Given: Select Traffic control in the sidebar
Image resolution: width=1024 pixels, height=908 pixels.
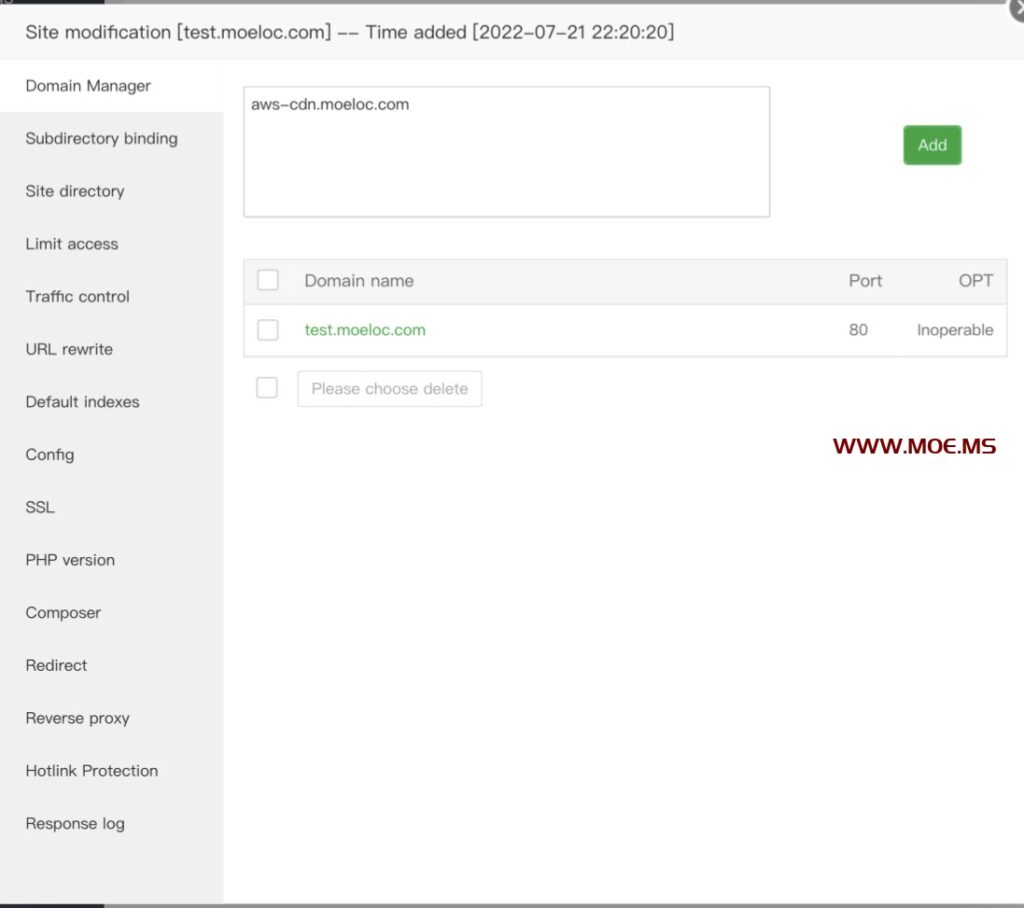Looking at the screenshot, I should pos(78,297).
